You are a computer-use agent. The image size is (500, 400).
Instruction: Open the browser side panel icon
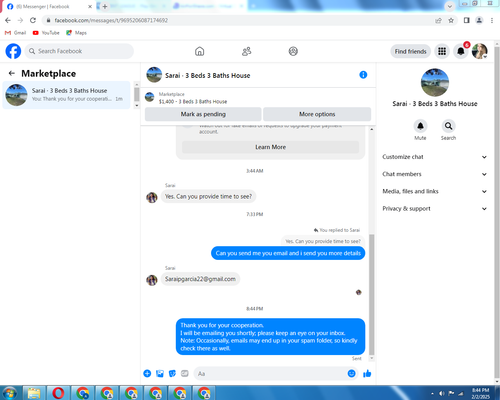coord(467,20)
